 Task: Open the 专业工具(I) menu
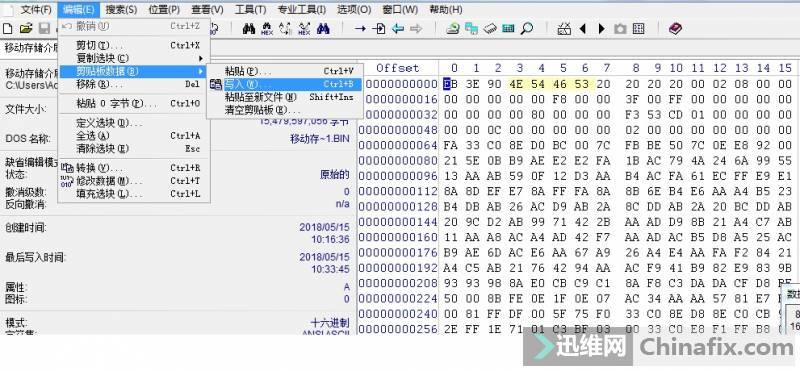pos(302,10)
